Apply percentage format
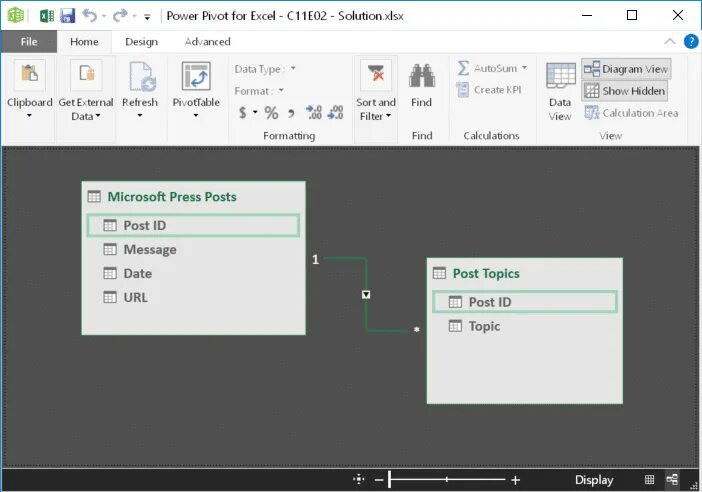 point(271,112)
